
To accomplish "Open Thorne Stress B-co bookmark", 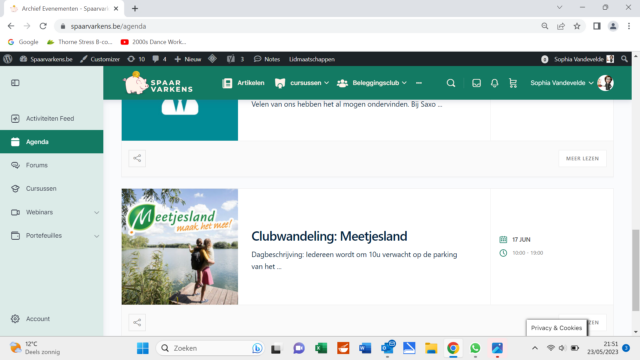I will point(80,42).
